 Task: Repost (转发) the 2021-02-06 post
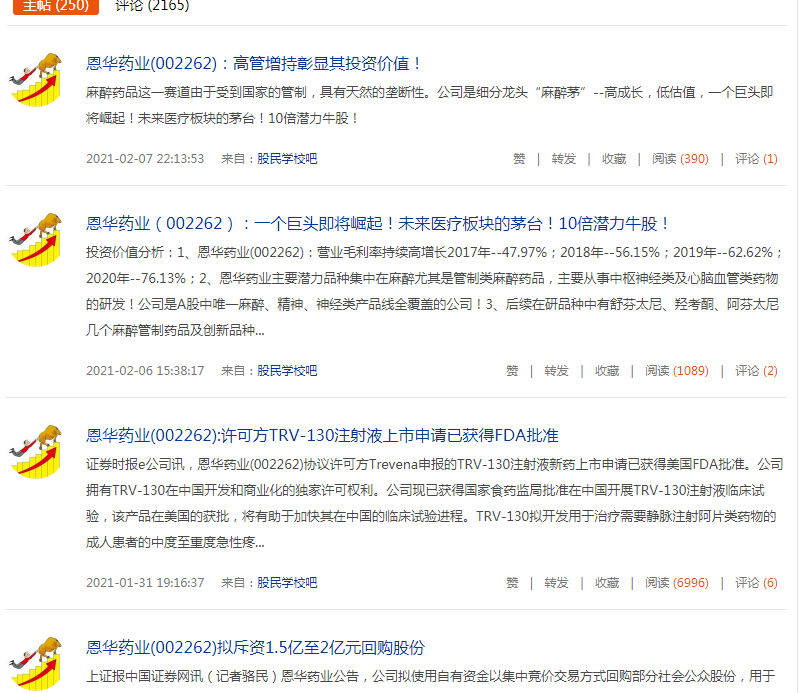click(557, 371)
